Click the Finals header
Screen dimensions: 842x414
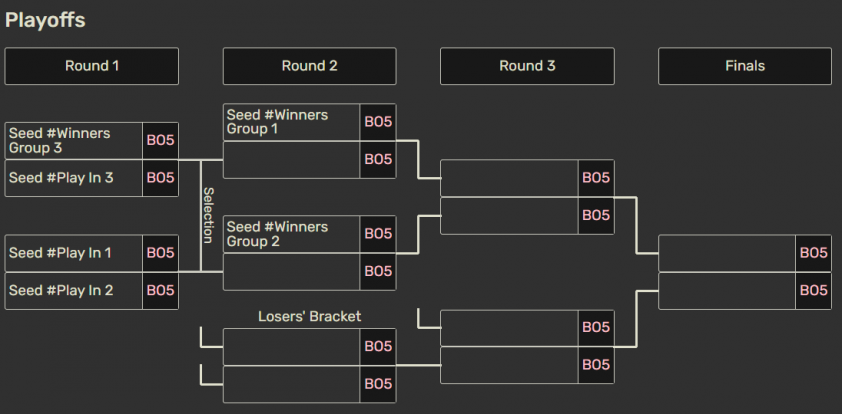coord(744,66)
